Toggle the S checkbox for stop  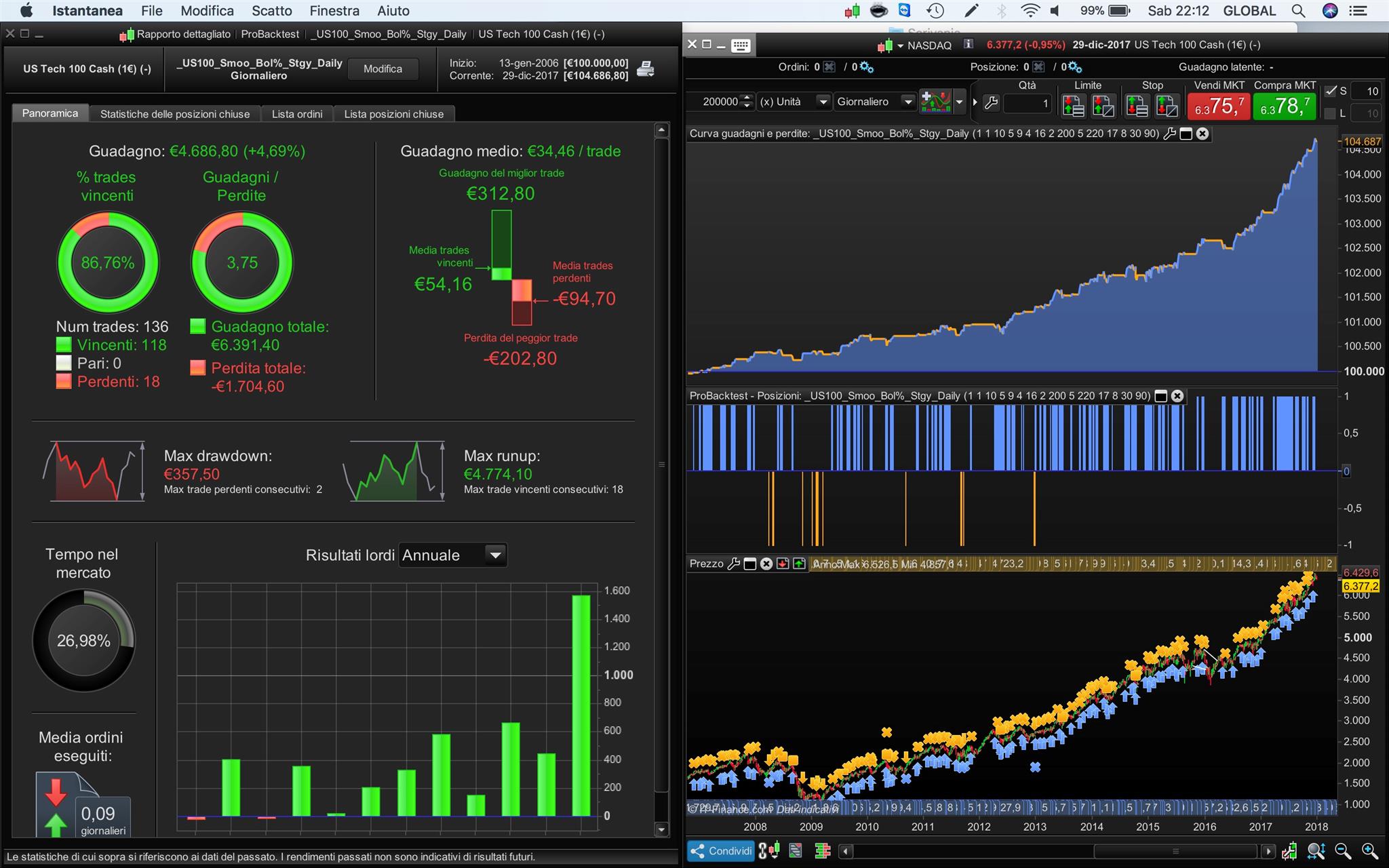point(1331,91)
